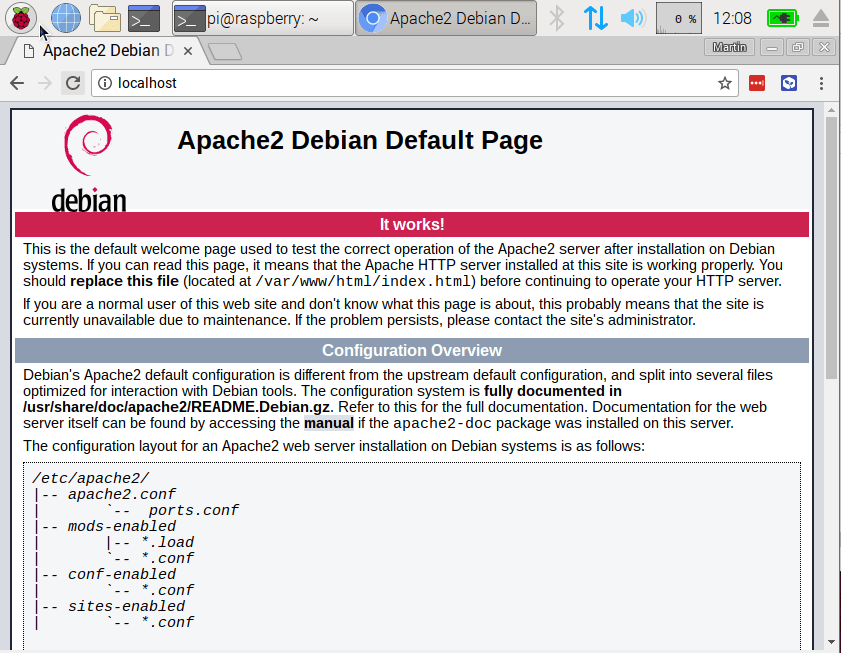This screenshot has height=653, width=841.
Task: Launch the terminal from the panel launcher
Action: [x=144, y=18]
